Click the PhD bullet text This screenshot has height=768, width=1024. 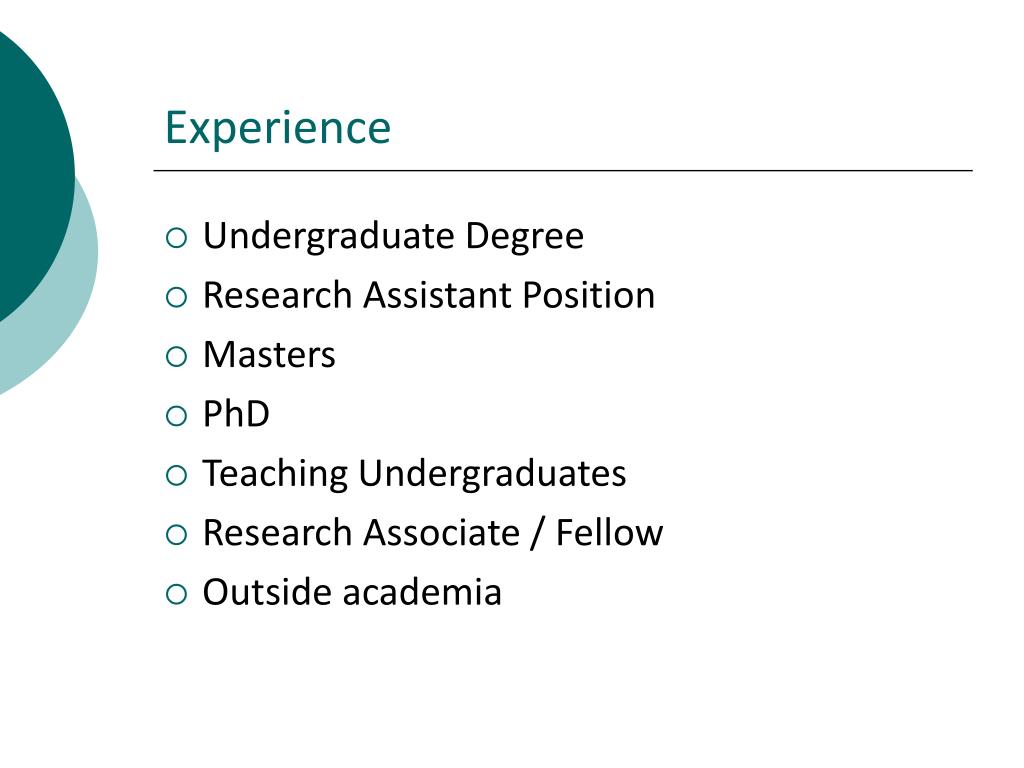pyautogui.click(x=236, y=414)
